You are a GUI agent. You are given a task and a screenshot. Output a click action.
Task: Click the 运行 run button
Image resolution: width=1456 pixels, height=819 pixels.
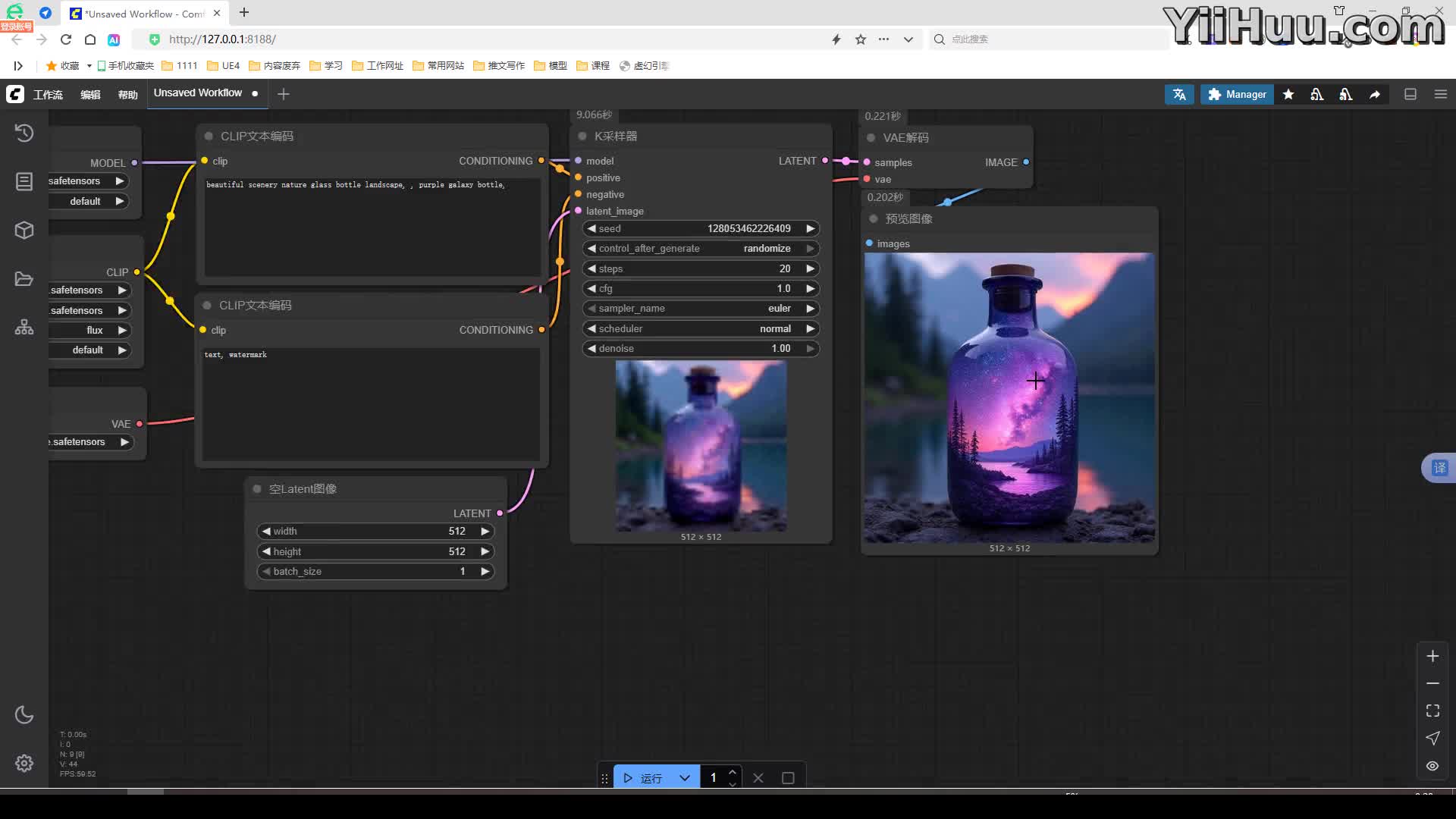pos(643,778)
